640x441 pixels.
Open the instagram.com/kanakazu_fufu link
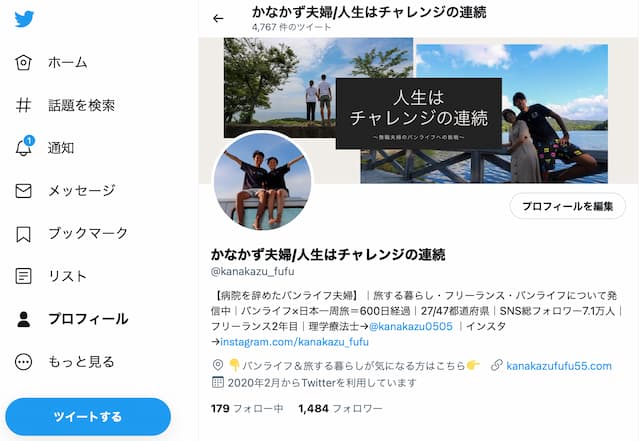294,342
